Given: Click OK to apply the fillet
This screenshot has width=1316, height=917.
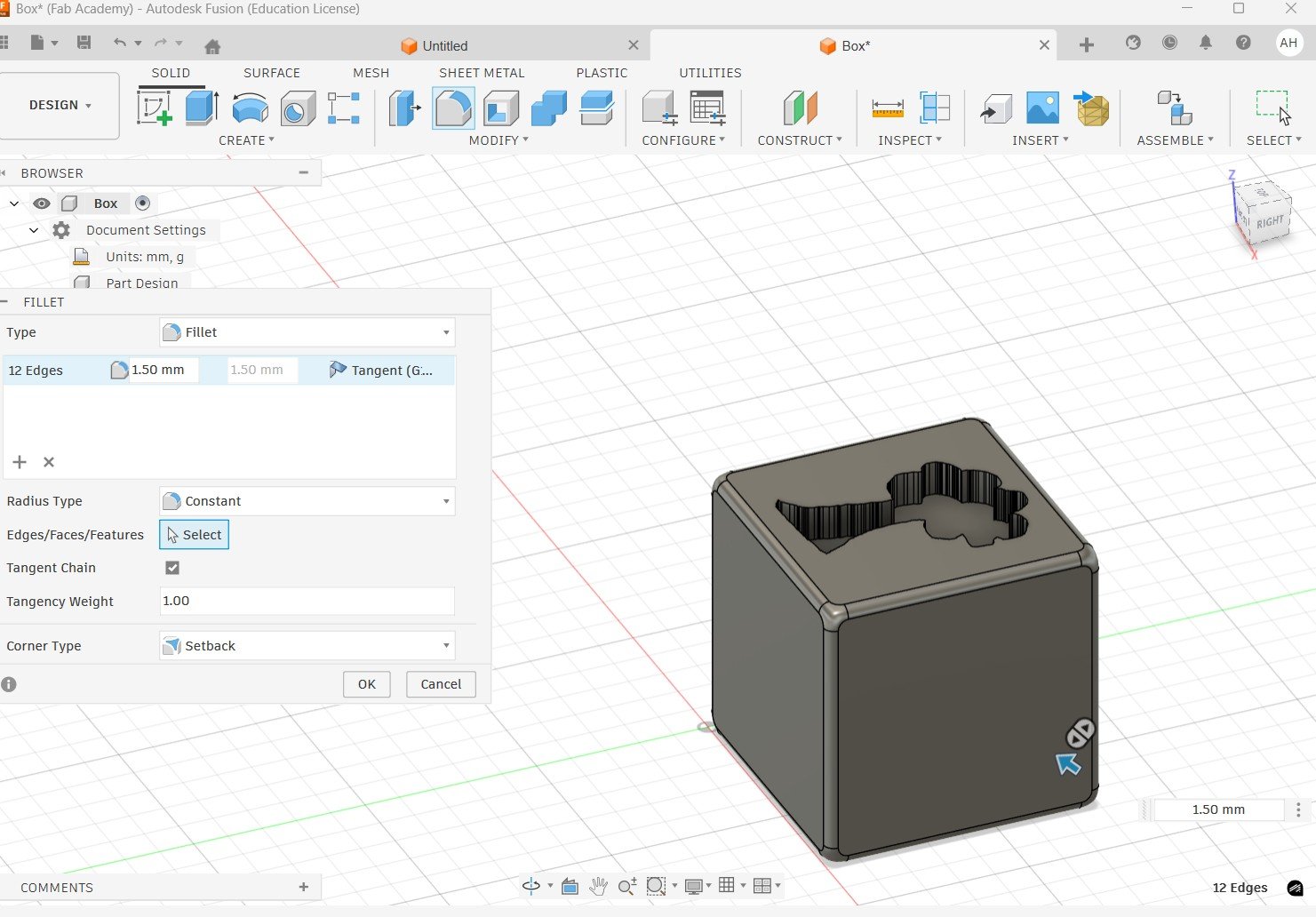Looking at the screenshot, I should (366, 684).
